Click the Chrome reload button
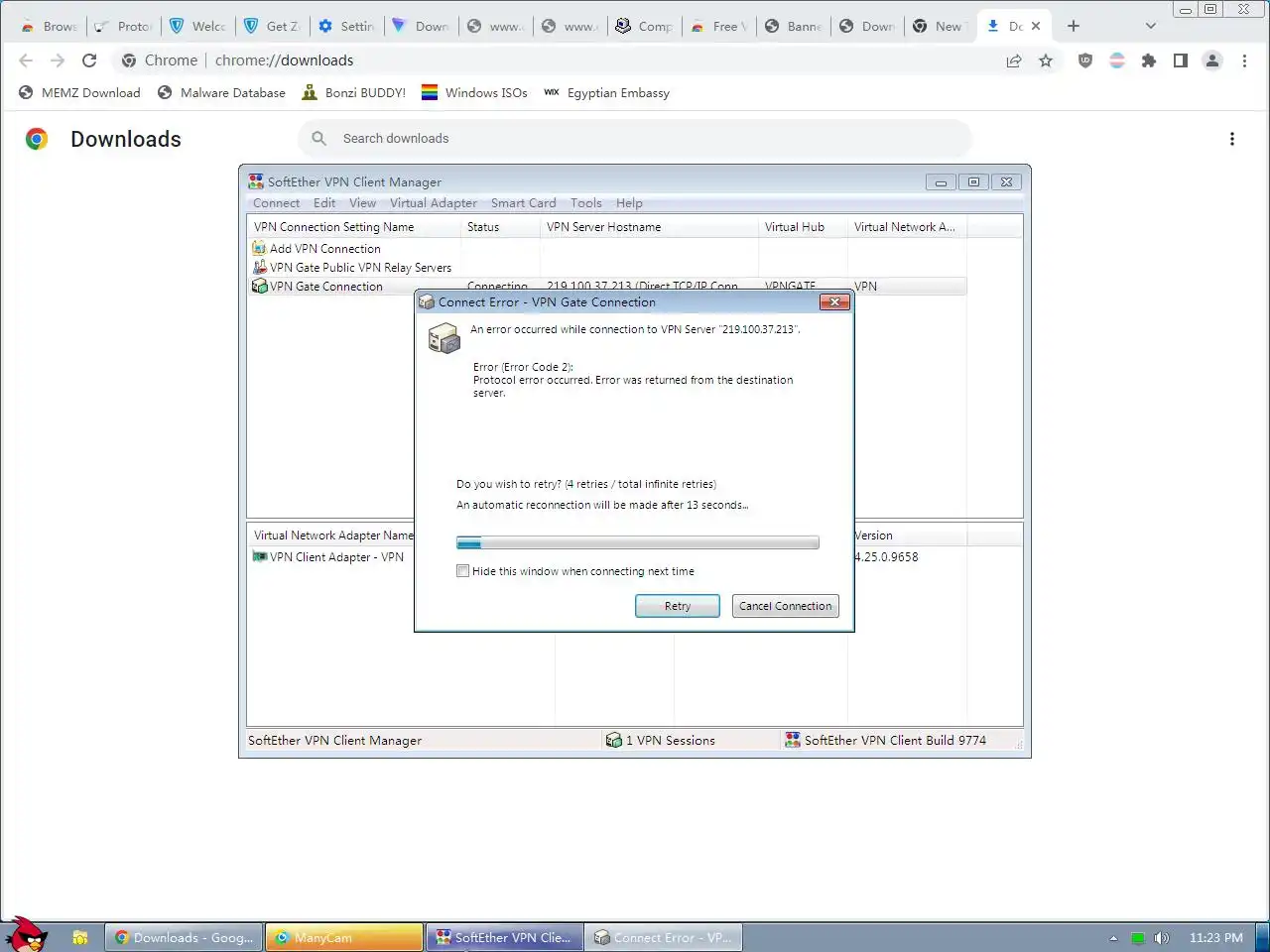Image resolution: width=1270 pixels, height=952 pixels. pos(89,60)
